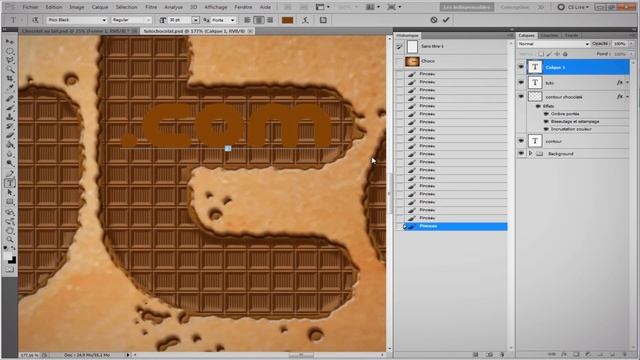The image size is (640, 360).
Task: Select the Eyedropper tool
Action: [9, 87]
